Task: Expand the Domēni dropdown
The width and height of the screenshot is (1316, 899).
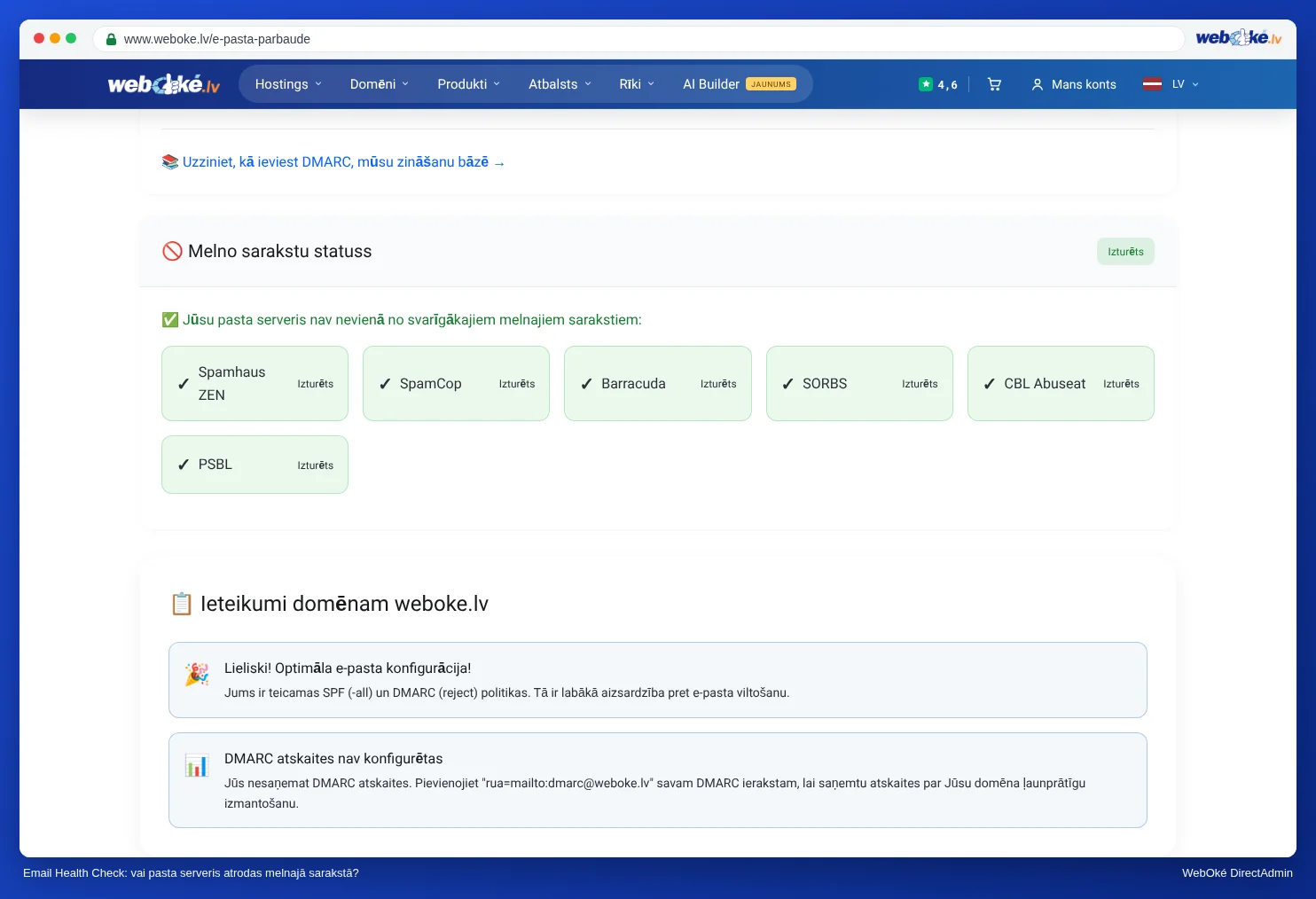Action: point(380,84)
